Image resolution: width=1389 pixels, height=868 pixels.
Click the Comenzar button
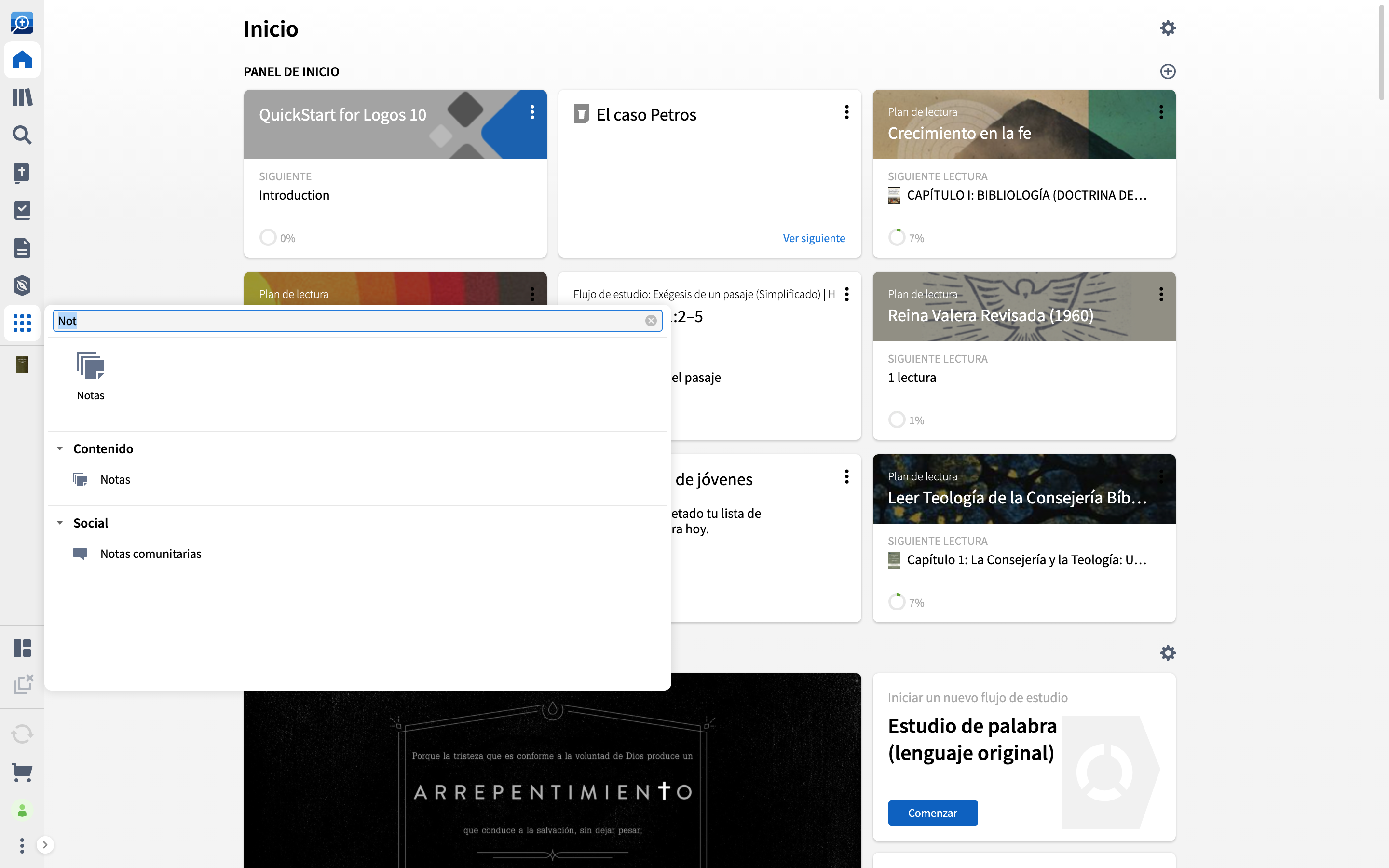pos(933,813)
